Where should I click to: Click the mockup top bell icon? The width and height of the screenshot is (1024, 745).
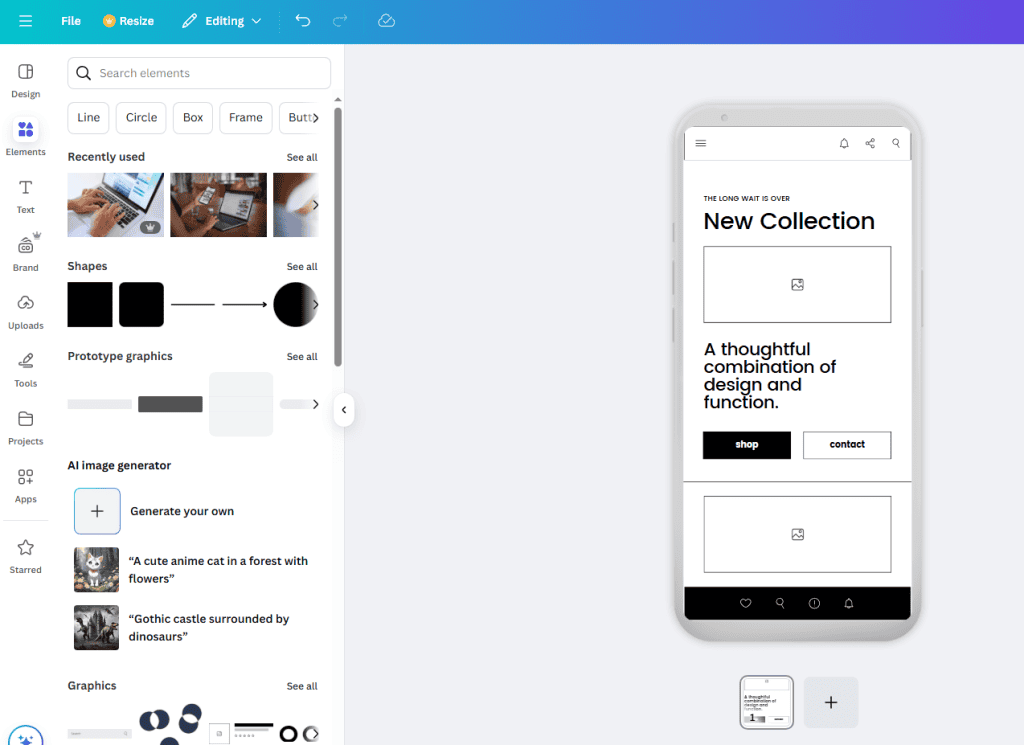coord(844,143)
